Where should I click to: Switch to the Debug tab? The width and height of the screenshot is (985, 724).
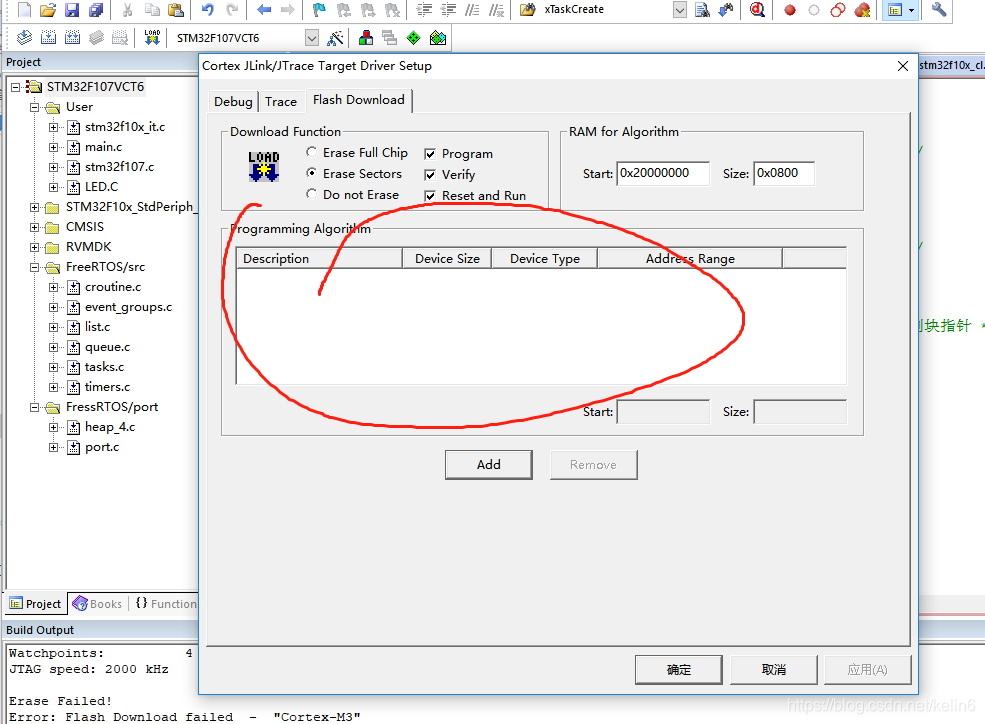[x=233, y=102]
